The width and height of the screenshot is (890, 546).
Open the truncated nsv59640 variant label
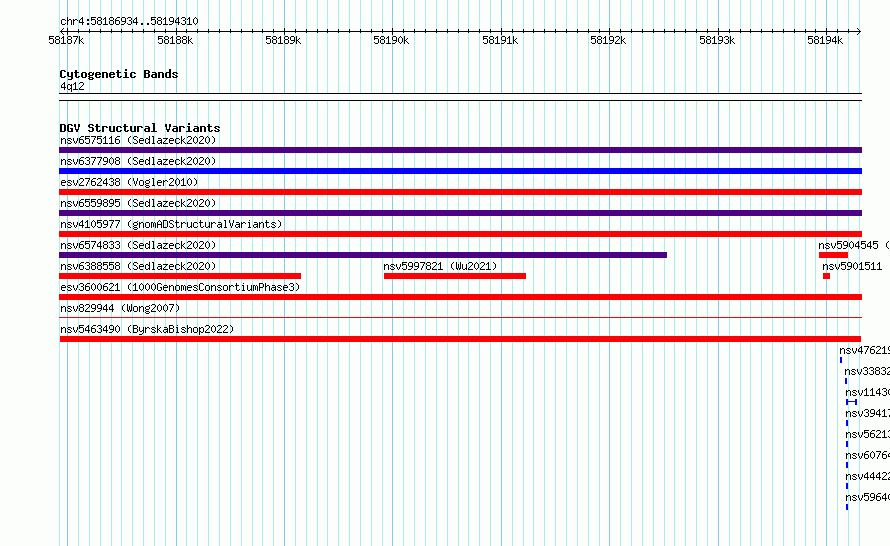pos(867,497)
